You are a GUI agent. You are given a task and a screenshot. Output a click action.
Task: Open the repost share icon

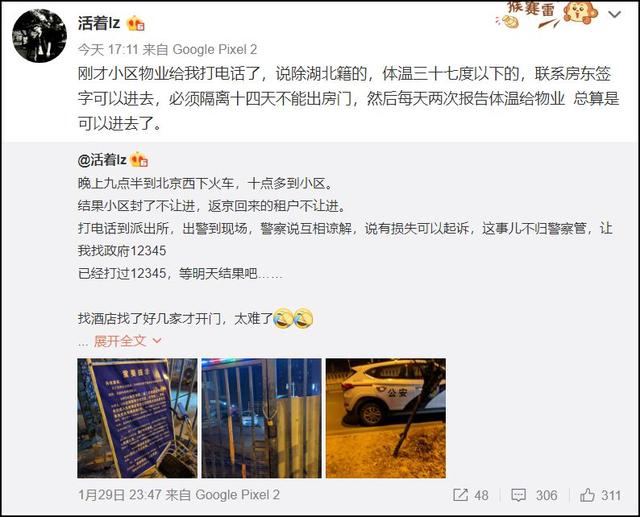click(460, 495)
